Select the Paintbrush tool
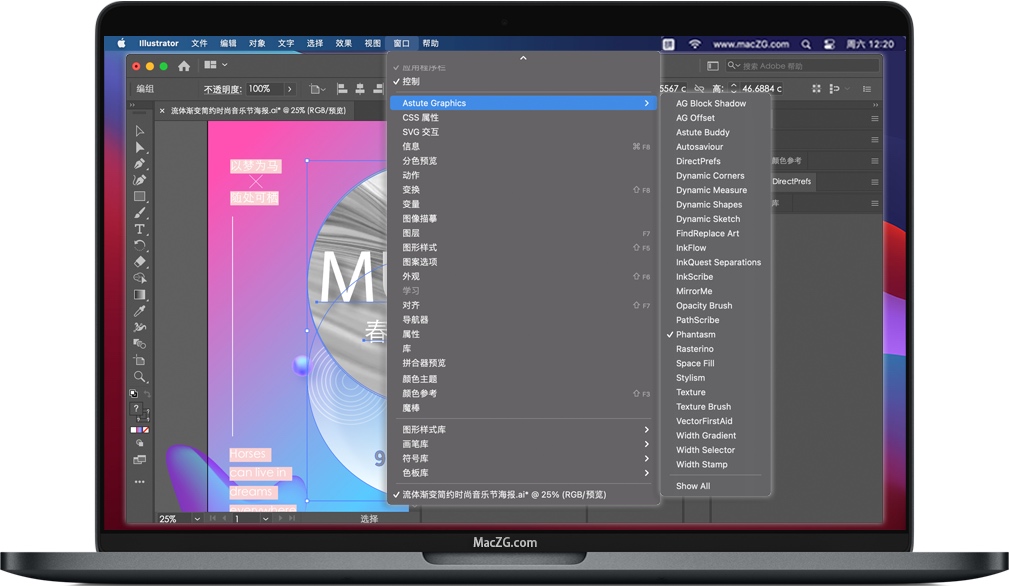The width and height of the screenshot is (1009, 586). (x=140, y=213)
